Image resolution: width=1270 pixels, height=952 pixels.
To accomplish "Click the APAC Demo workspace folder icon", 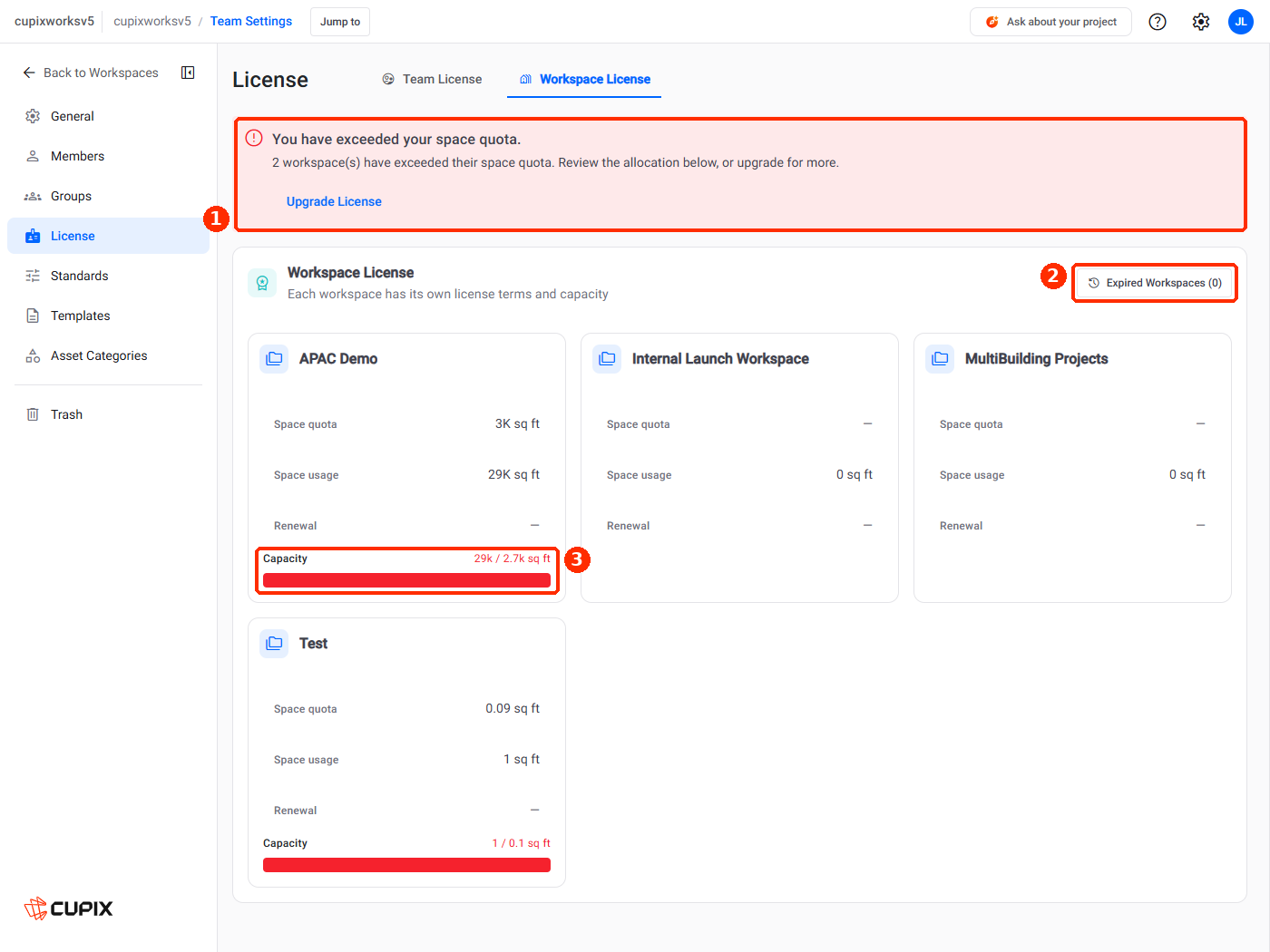I will coord(274,359).
